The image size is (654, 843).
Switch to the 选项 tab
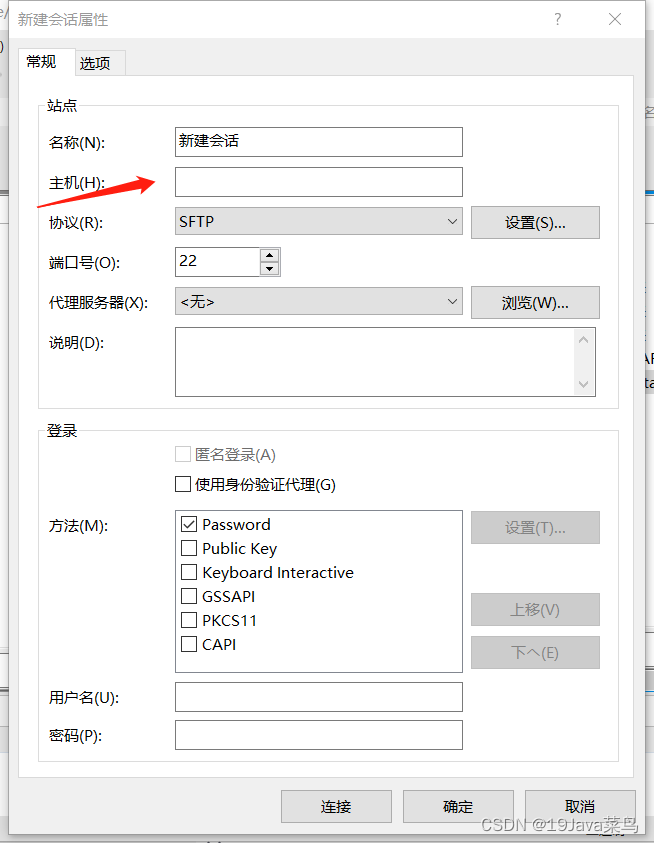click(x=98, y=62)
